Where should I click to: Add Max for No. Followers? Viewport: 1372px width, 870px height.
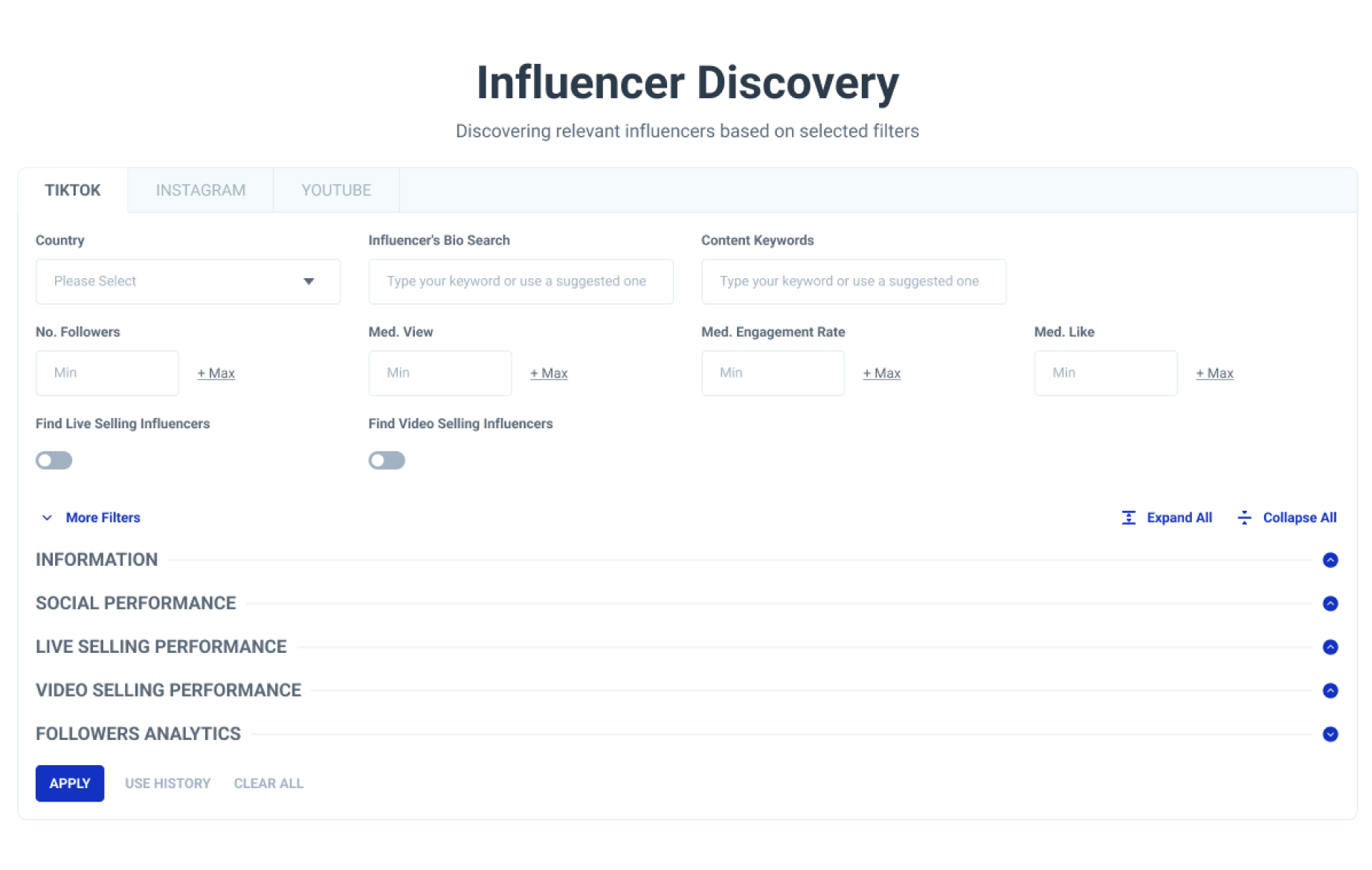(x=216, y=373)
